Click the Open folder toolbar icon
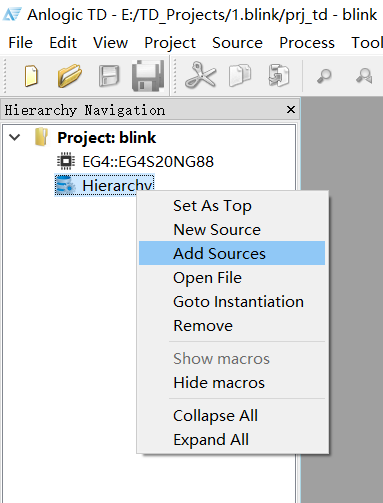This screenshot has width=383, height=503. [x=70, y=76]
